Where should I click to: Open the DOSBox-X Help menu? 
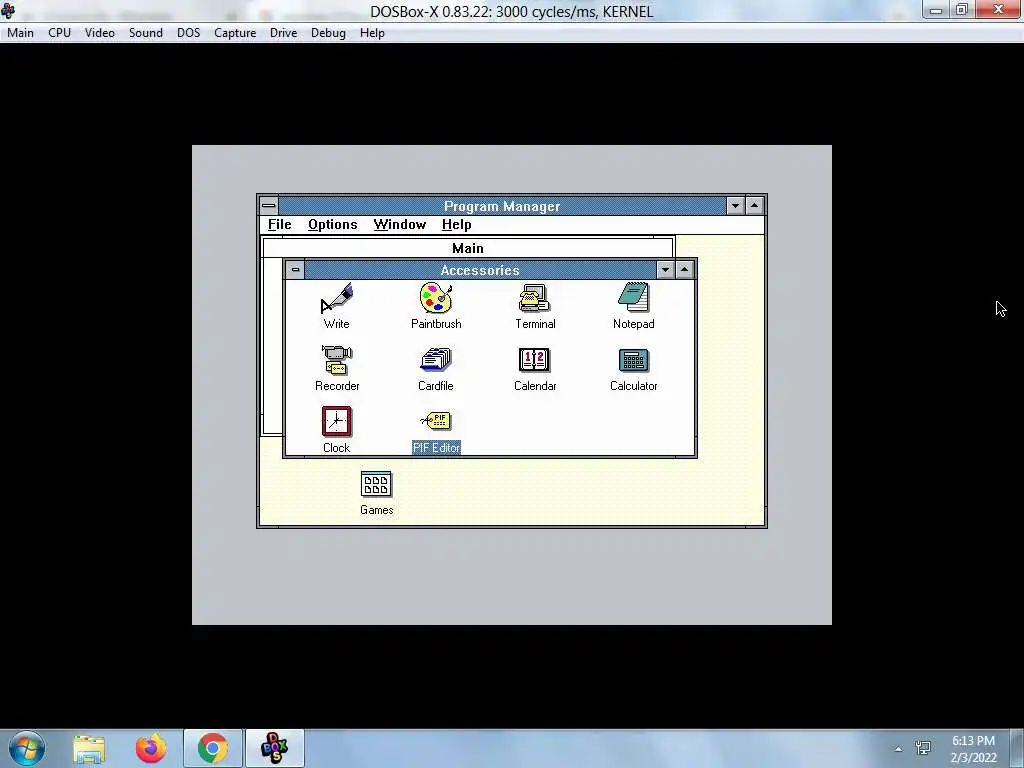[372, 33]
